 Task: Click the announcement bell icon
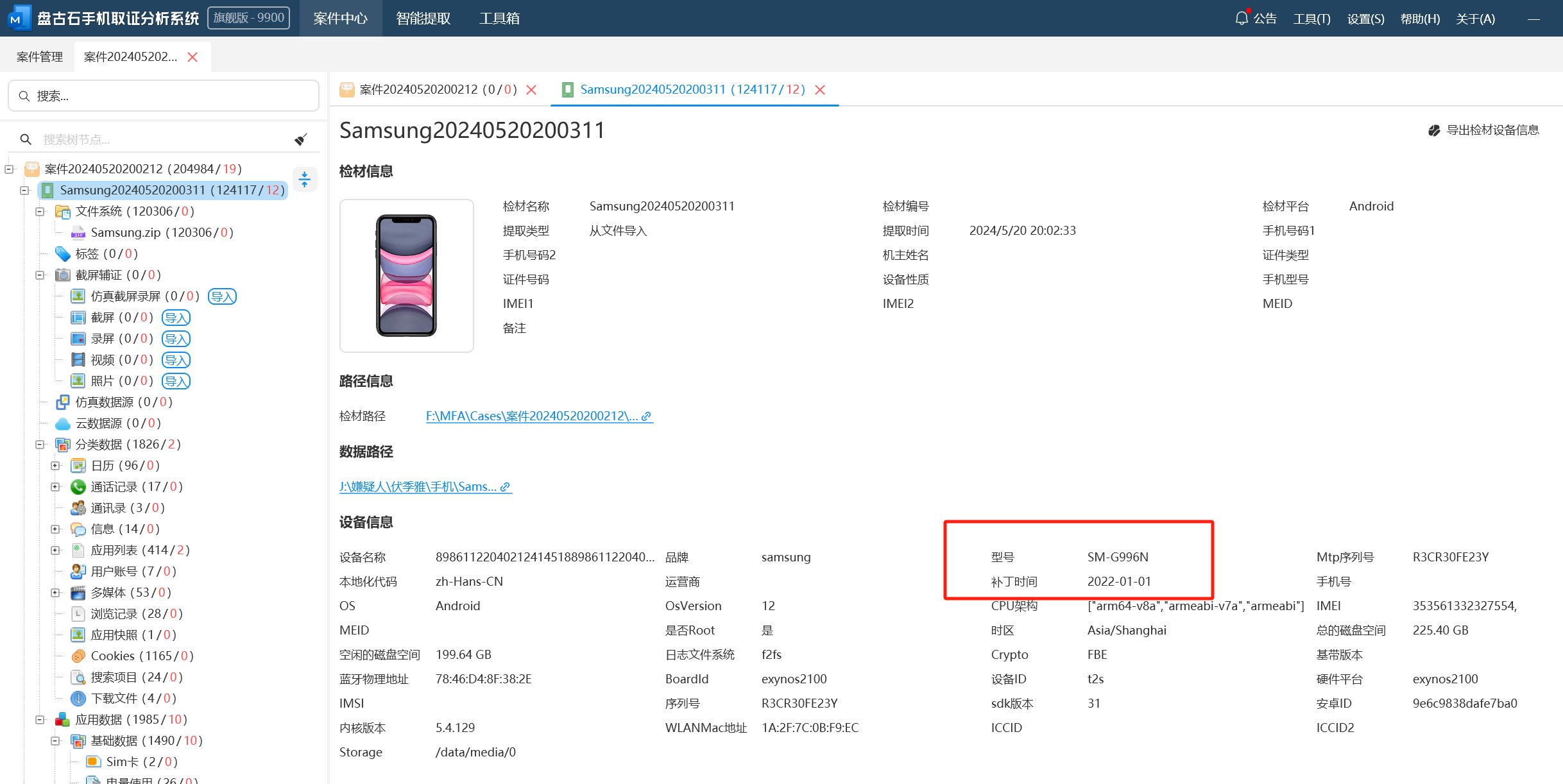coord(1242,18)
